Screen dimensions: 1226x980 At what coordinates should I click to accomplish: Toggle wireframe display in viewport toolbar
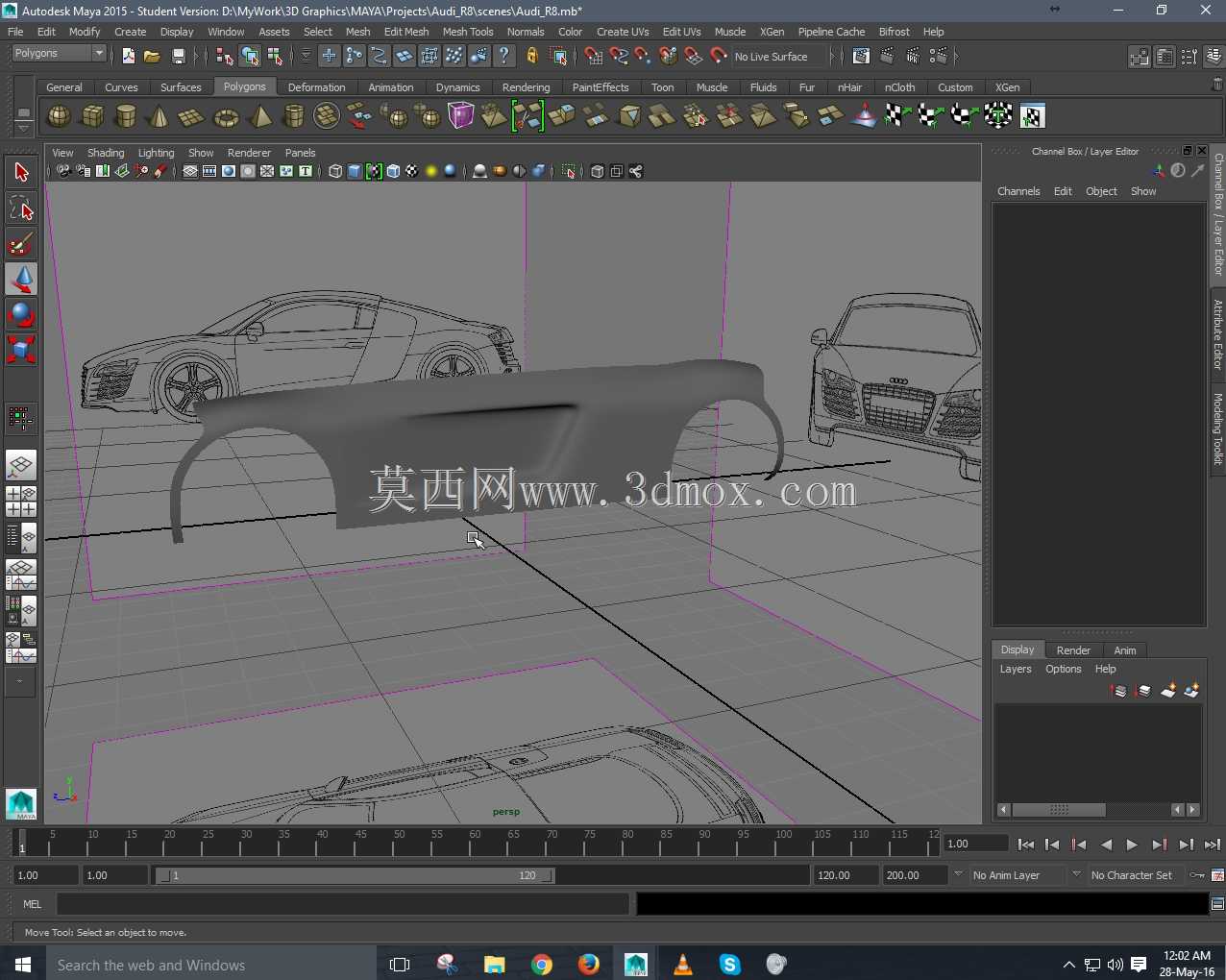(x=335, y=172)
